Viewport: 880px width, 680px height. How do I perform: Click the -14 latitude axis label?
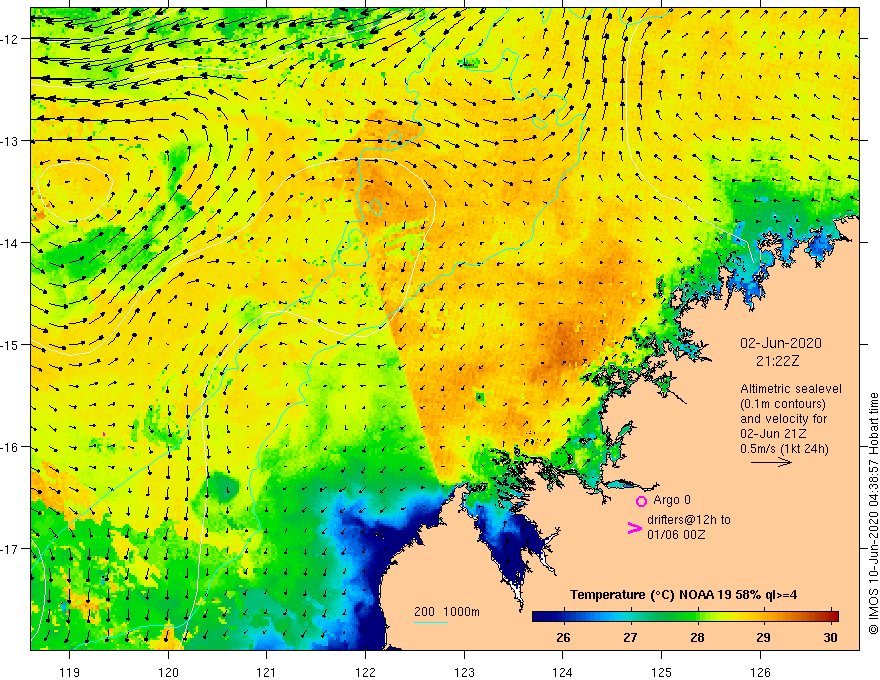(11, 243)
